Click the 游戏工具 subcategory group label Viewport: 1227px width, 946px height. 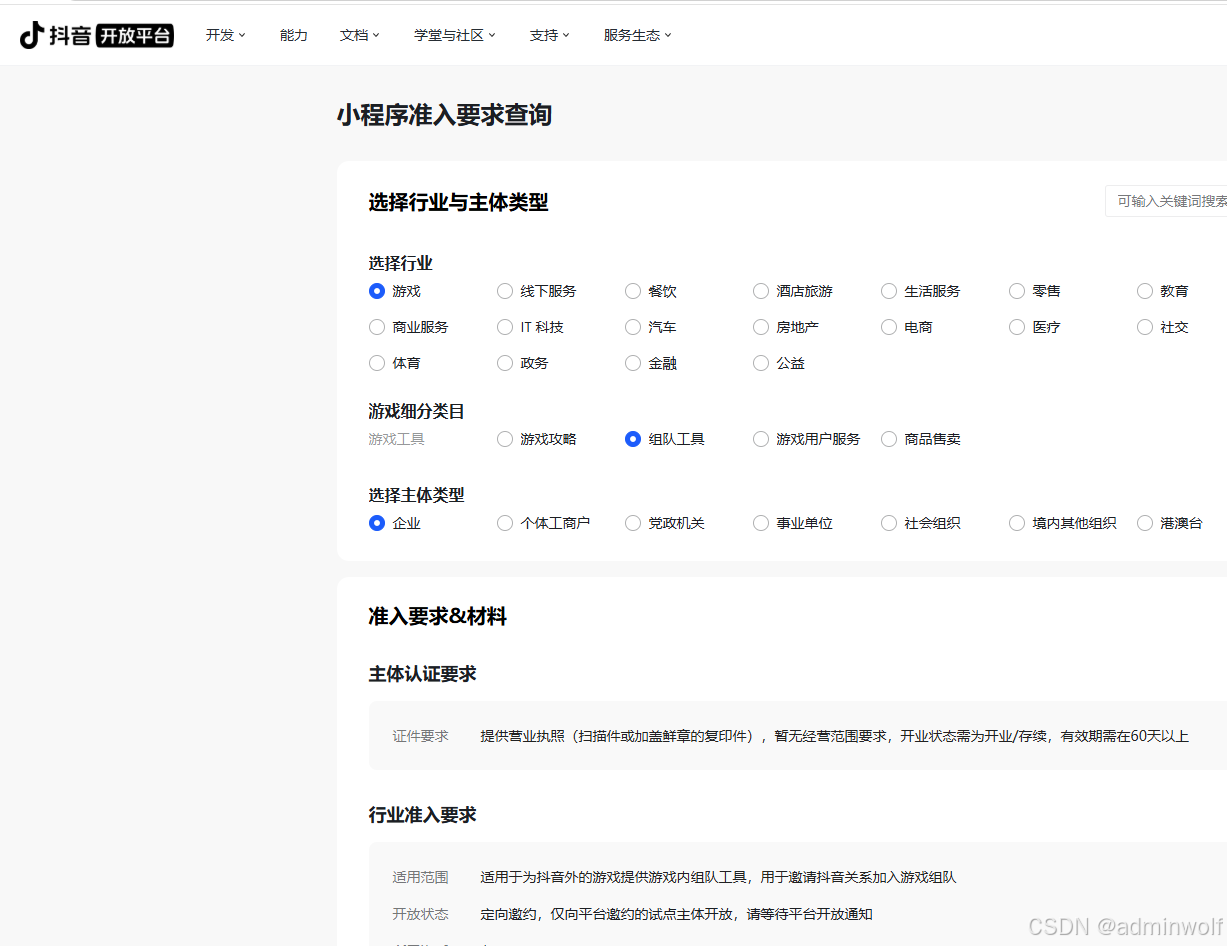396,439
